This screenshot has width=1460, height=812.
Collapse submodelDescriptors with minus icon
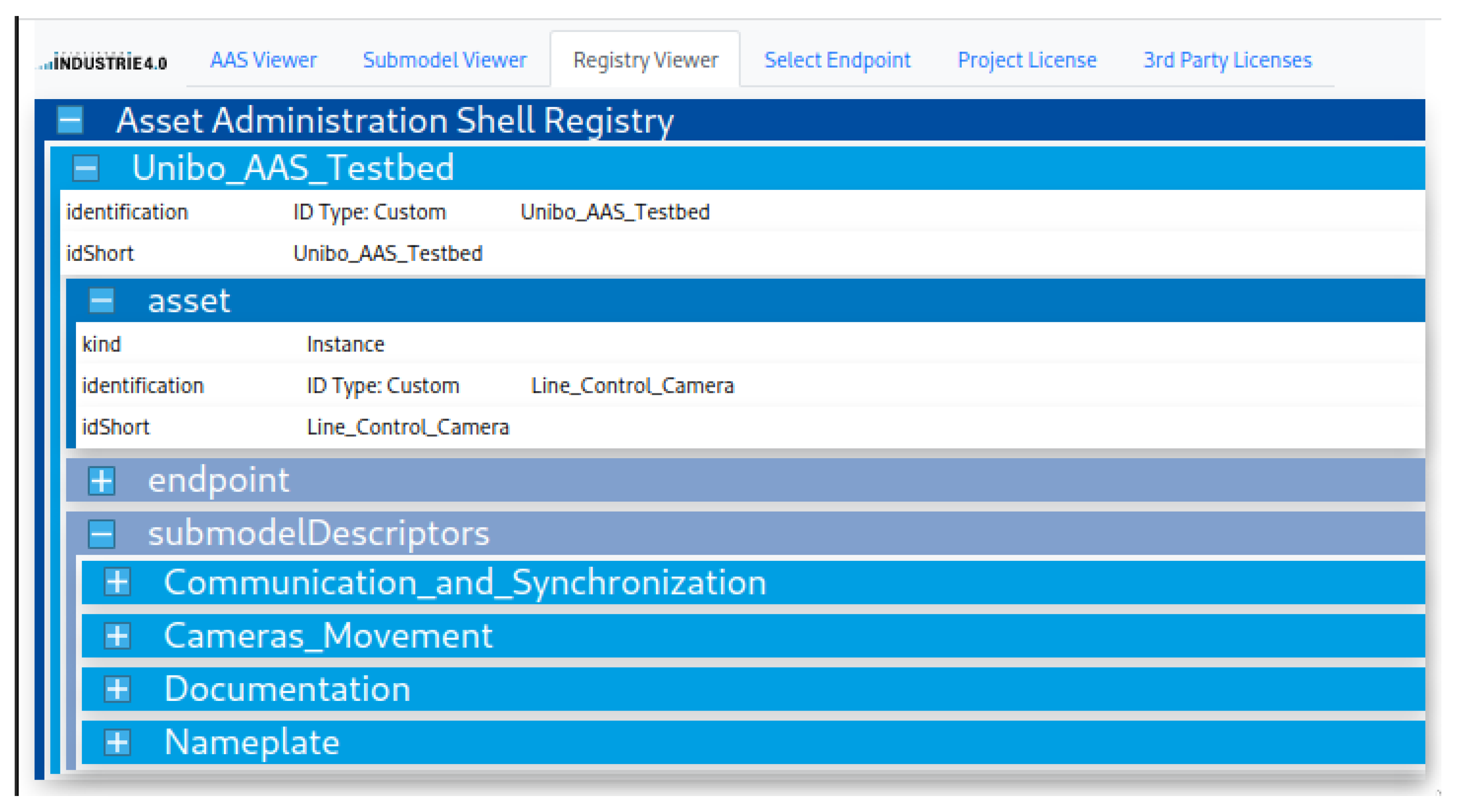102,534
